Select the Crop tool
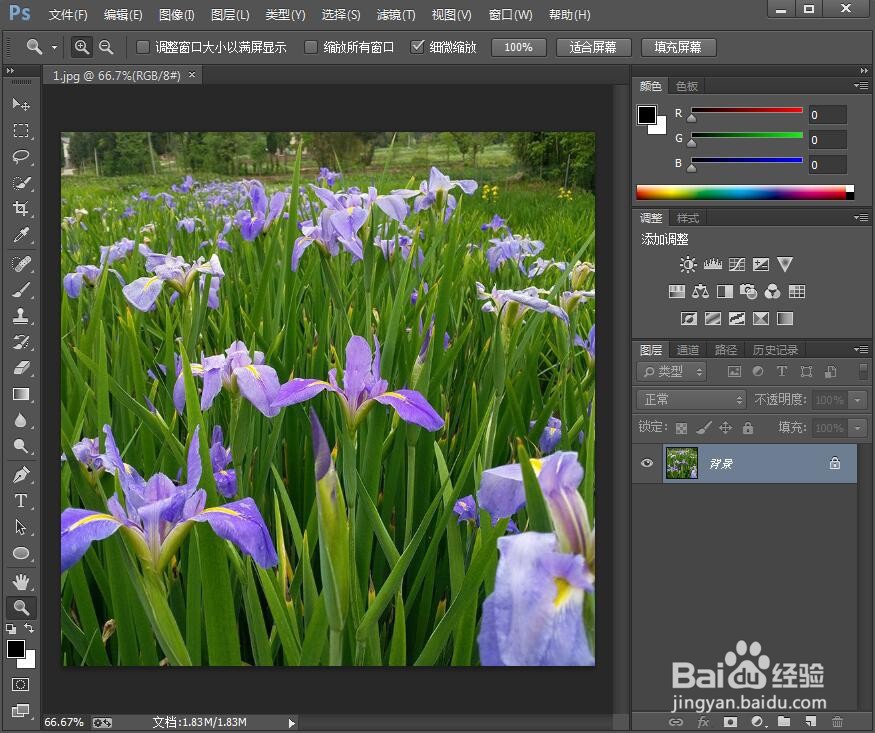875x733 pixels. pos(21,209)
